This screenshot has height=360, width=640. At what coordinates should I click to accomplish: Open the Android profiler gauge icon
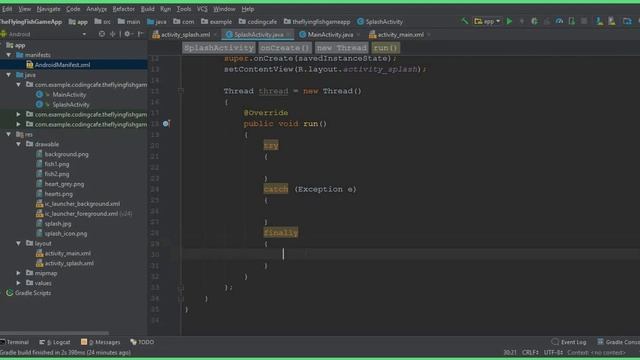[x=559, y=21]
